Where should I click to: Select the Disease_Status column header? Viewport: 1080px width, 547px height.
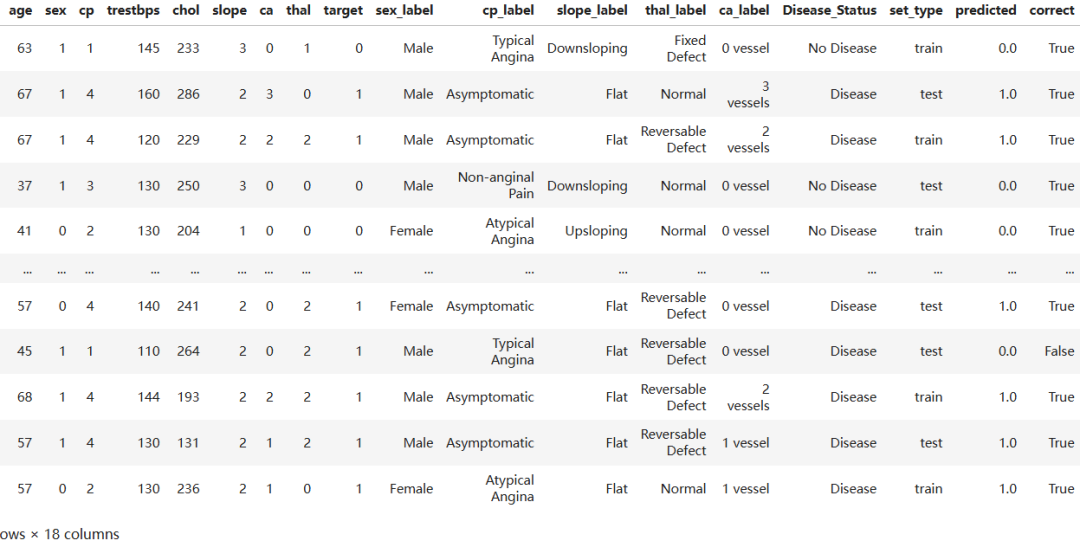point(829,11)
